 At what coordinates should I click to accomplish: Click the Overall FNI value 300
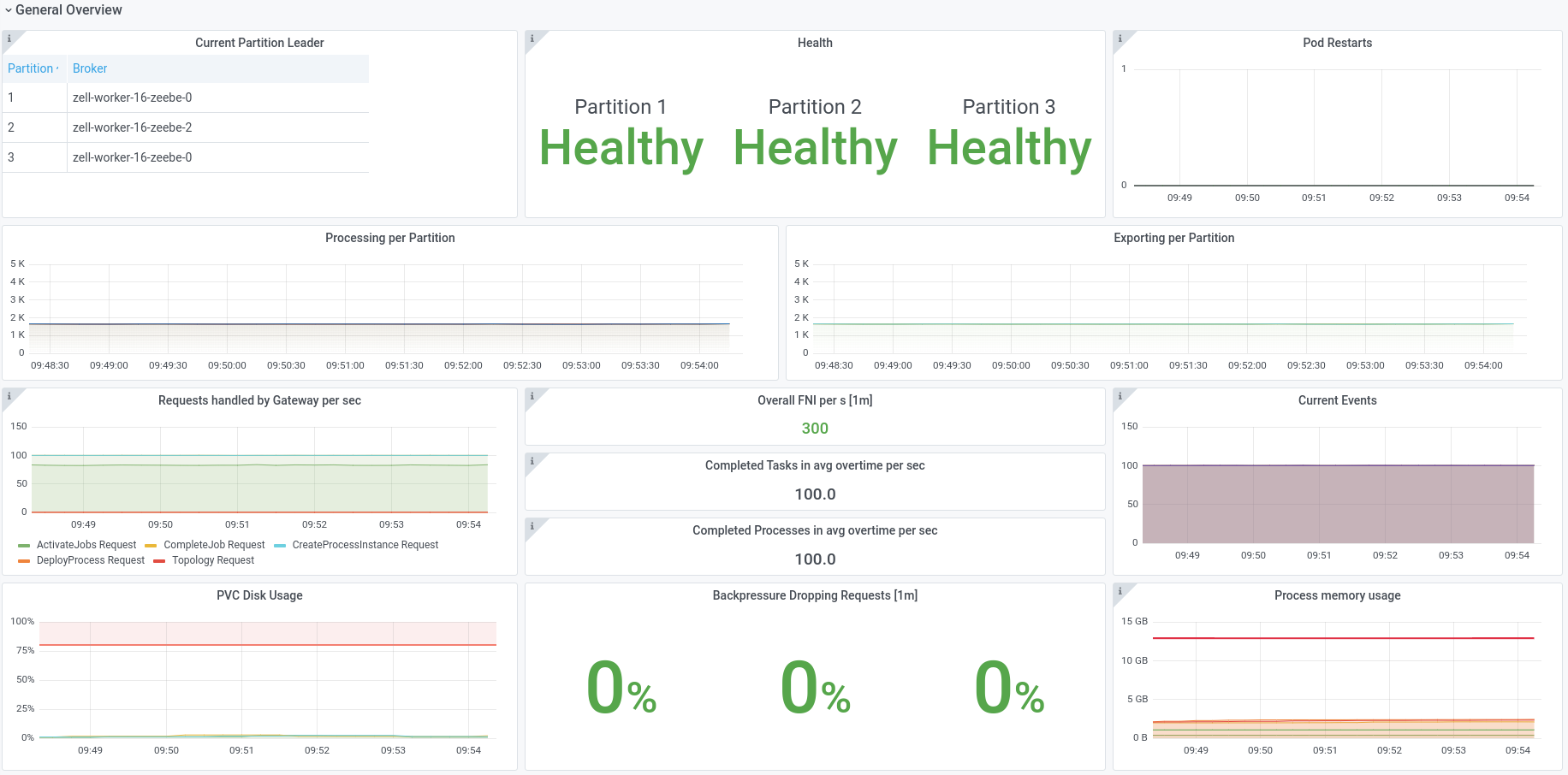pyautogui.click(x=815, y=429)
